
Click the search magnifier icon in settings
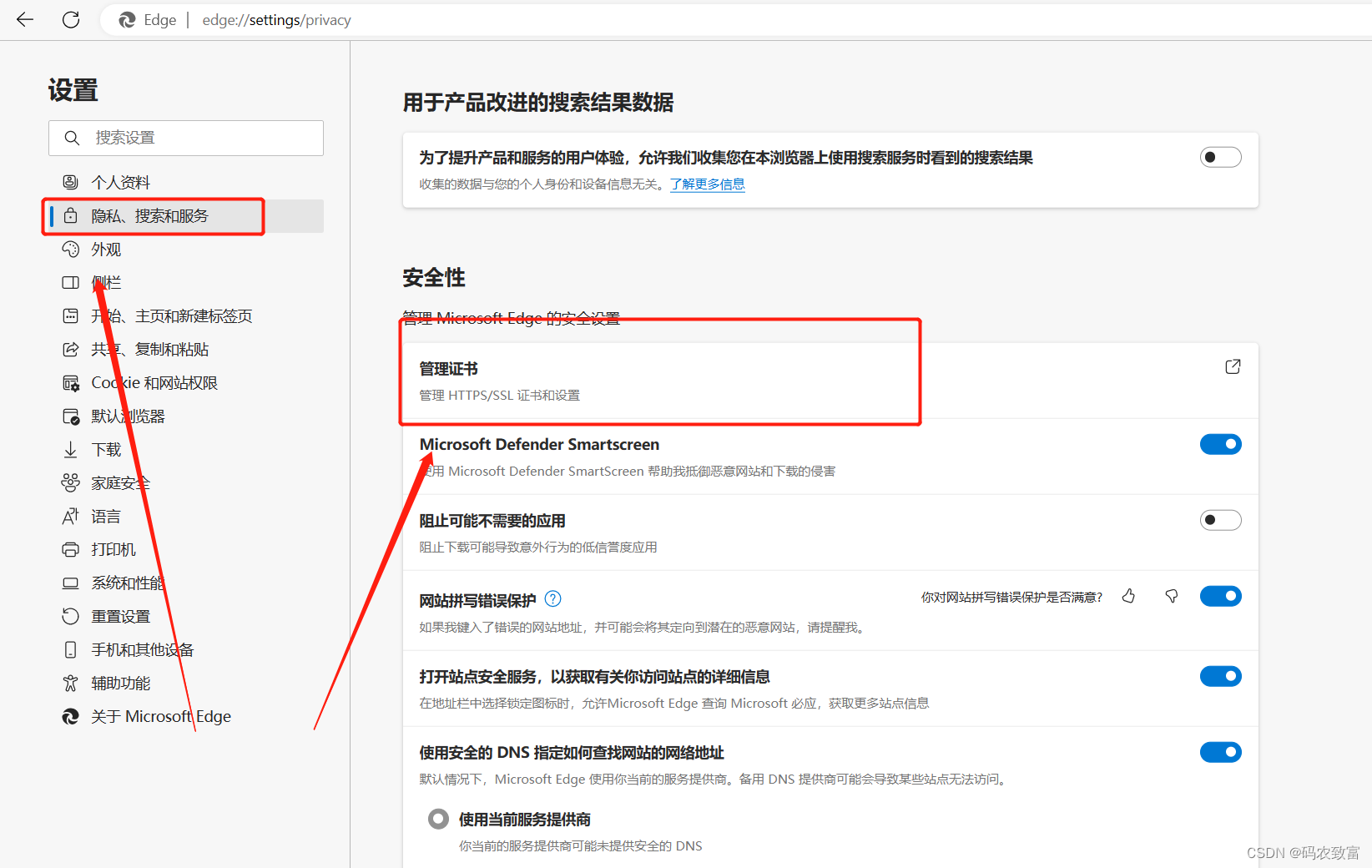[72, 138]
